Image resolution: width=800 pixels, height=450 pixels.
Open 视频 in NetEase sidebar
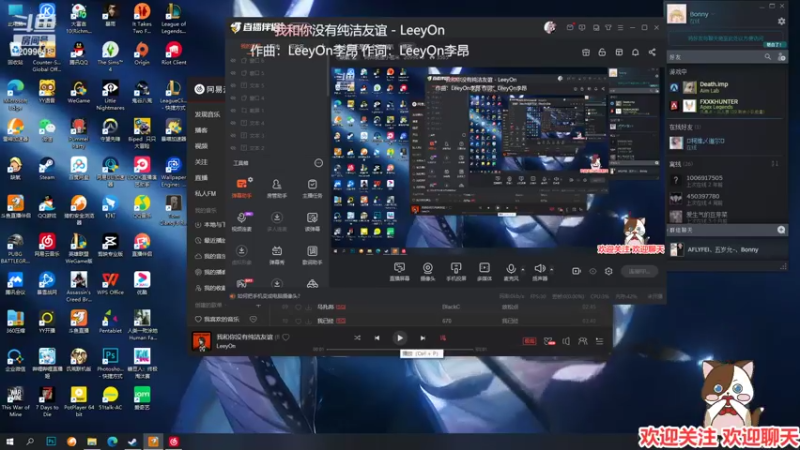tap(201, 146)
